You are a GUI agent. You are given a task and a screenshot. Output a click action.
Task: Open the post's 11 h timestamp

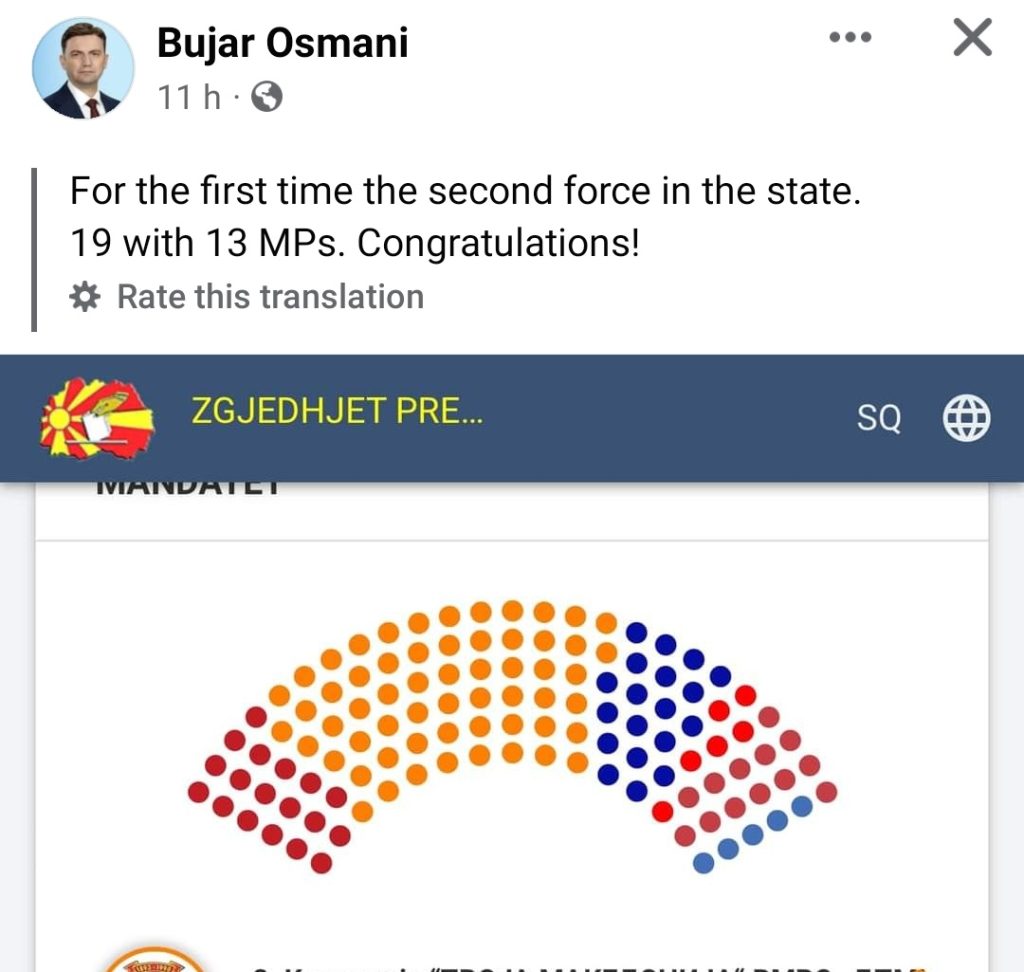(x=189, y=97)
